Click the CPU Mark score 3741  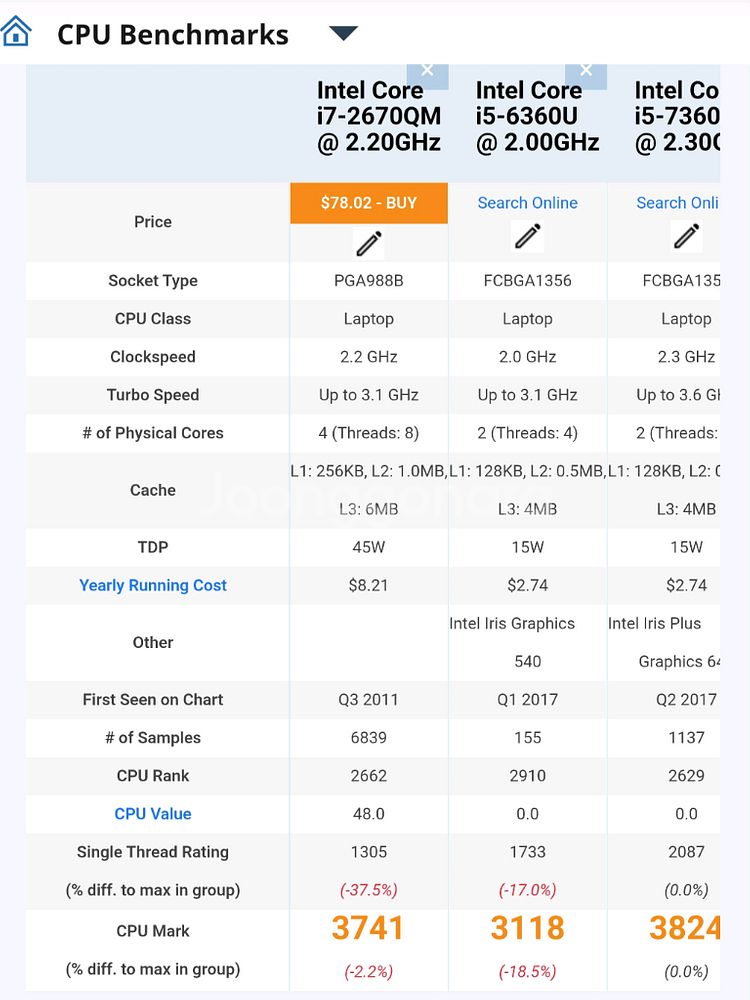[x=368, y=928]
